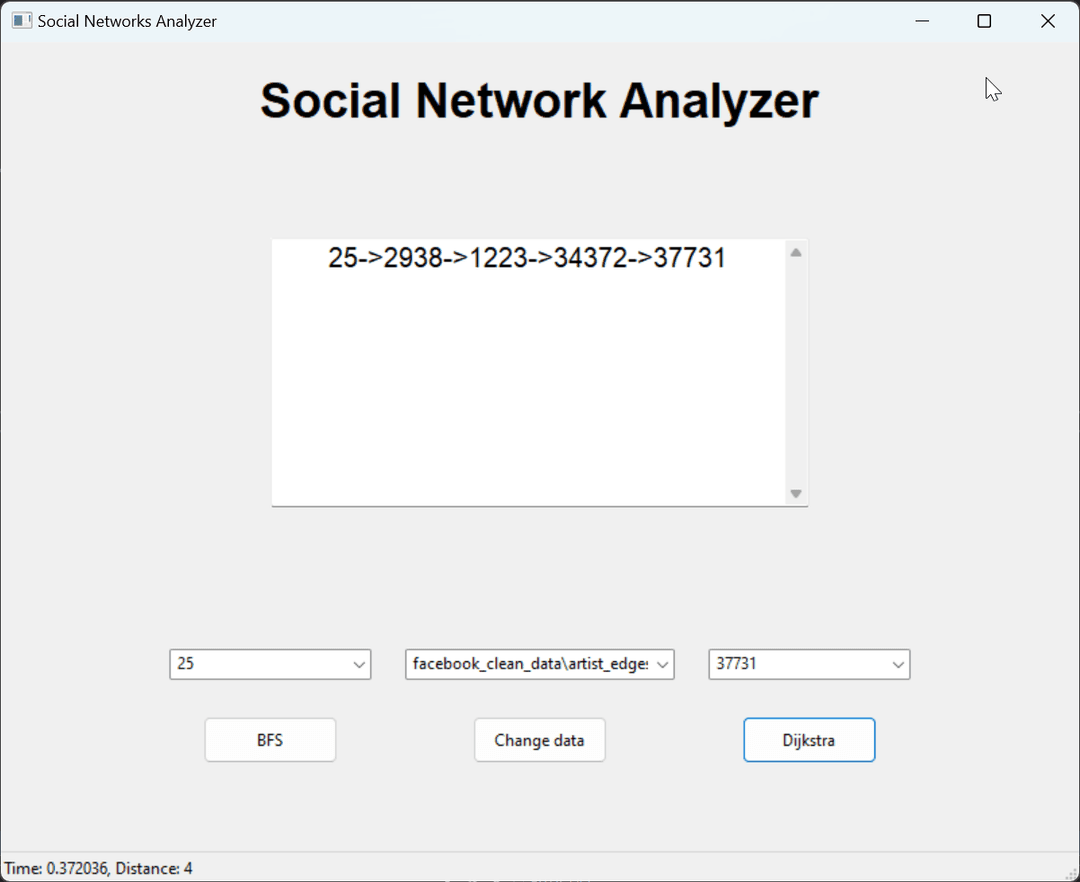Expand the source node combo box arrow

(x=359, y=664)
